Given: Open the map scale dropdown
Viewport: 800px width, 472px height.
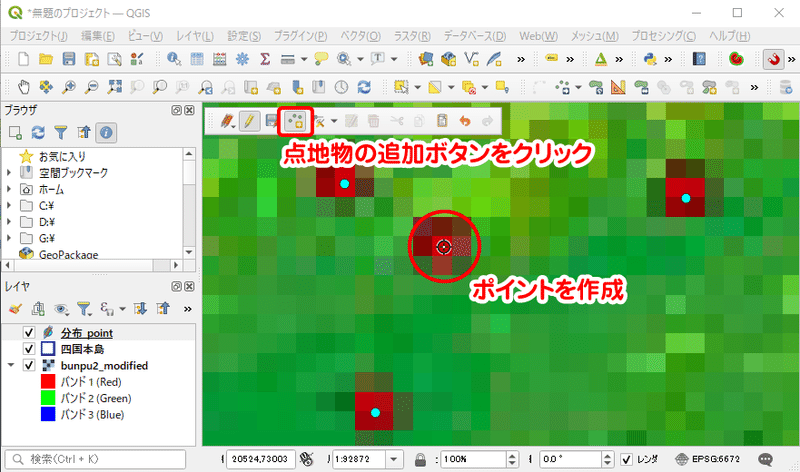Looking at the screenshot, I should coord(394,459).
